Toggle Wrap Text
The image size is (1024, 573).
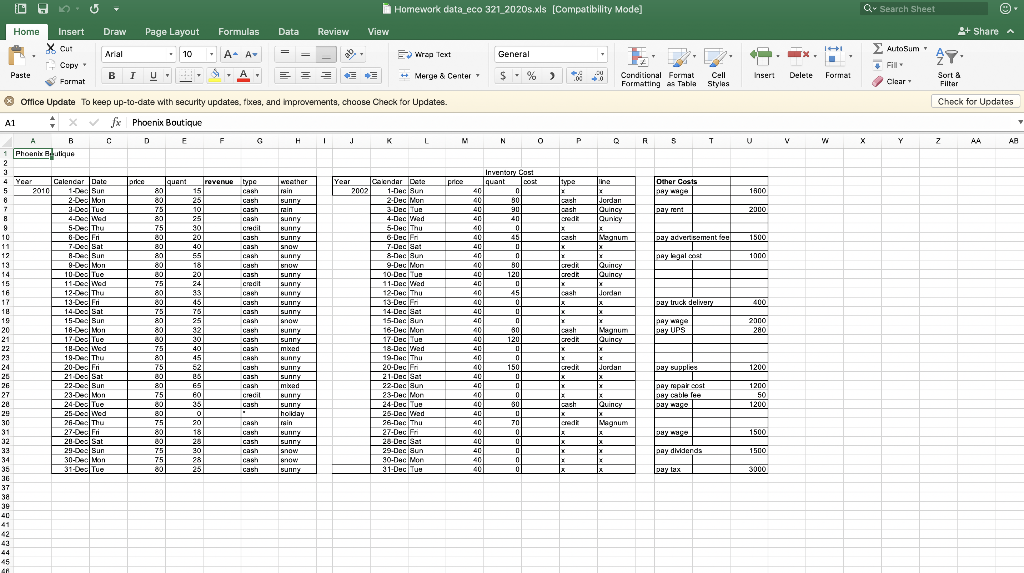pos(424,54)
